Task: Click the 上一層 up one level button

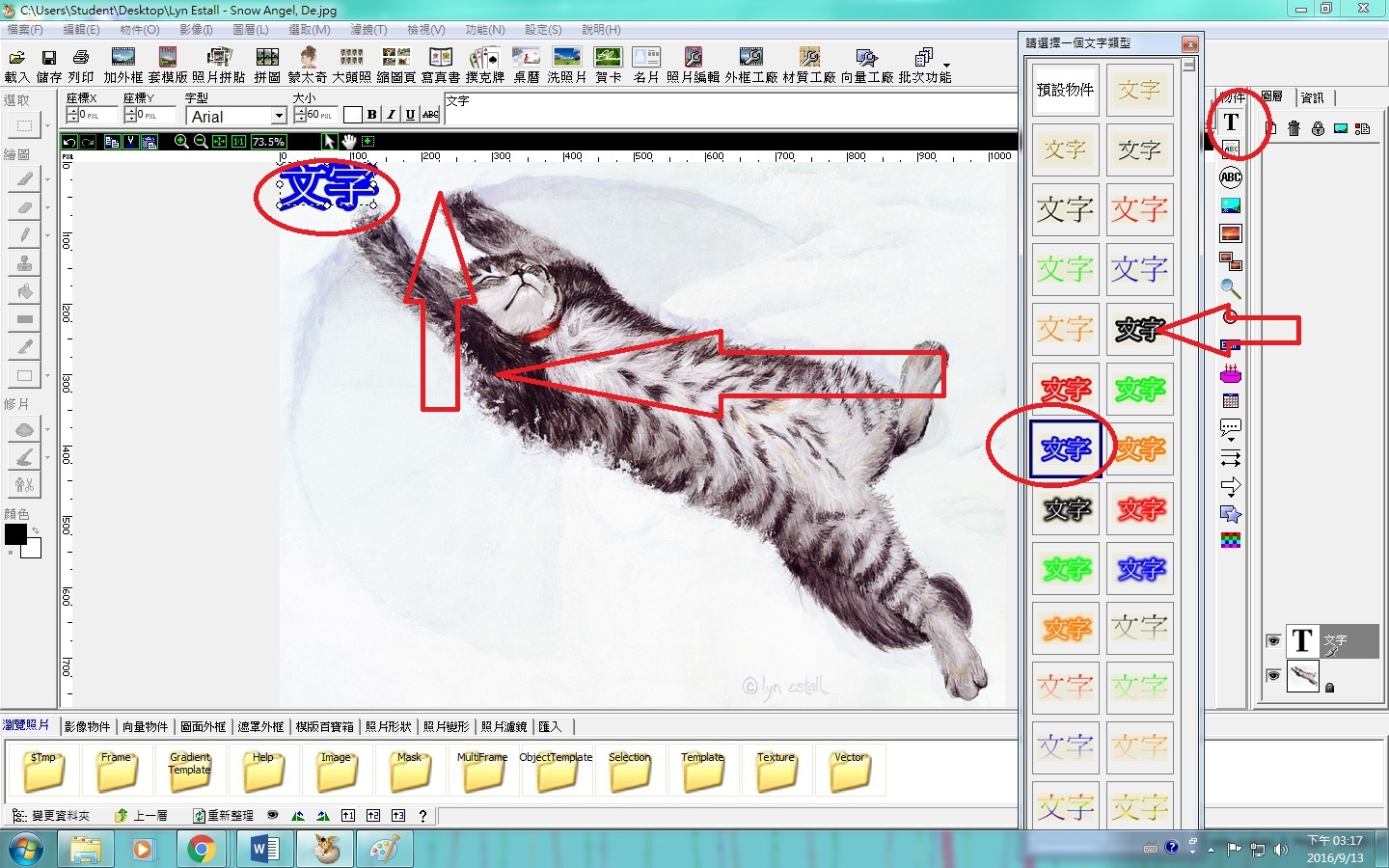Action: click(x=140, y=816)
